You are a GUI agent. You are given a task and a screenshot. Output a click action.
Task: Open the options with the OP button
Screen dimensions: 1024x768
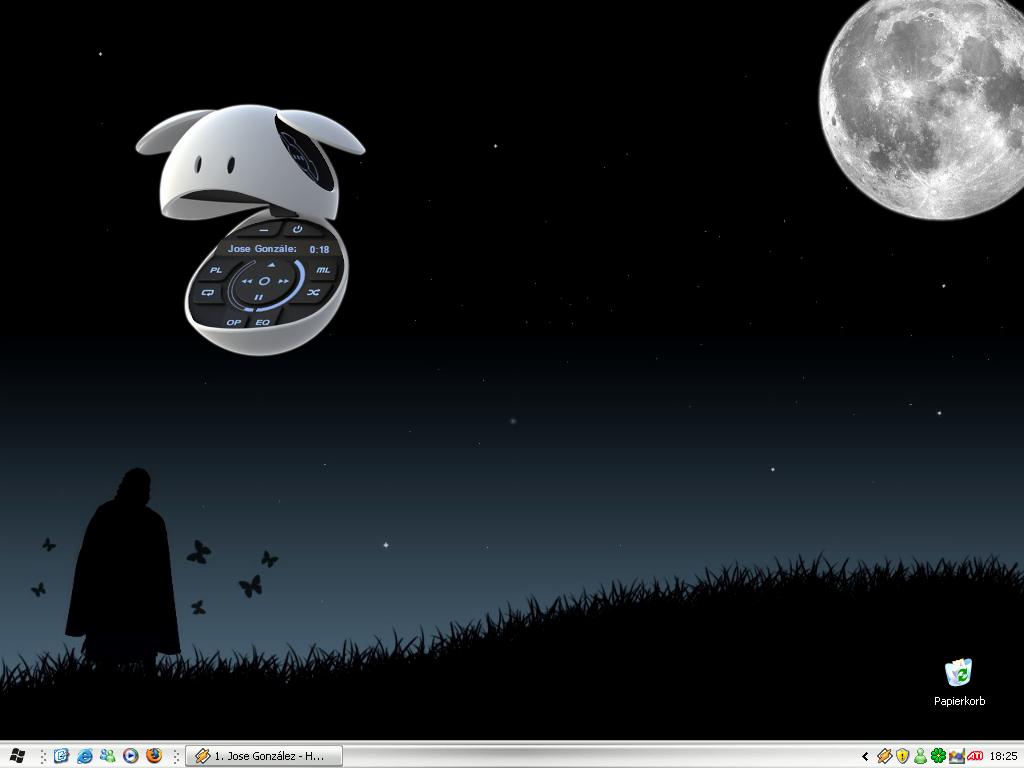pos(233,322)
